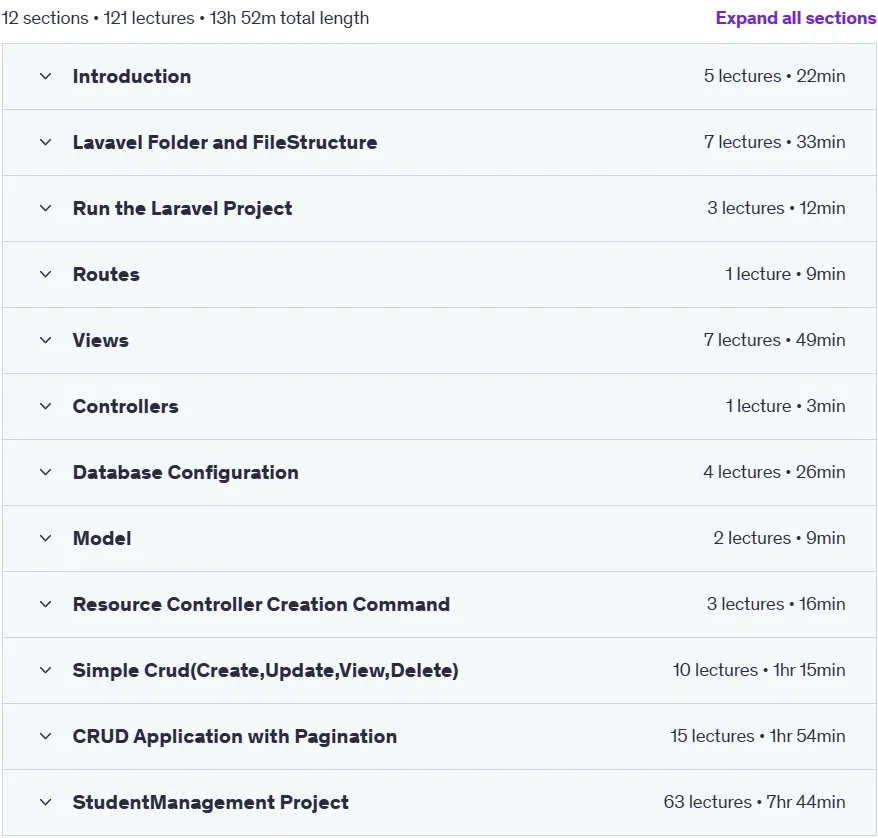Select the Resource Controller Creation Command title
Image resolution: width=878 pixels, height=838 pixels.
pos(261,605)
